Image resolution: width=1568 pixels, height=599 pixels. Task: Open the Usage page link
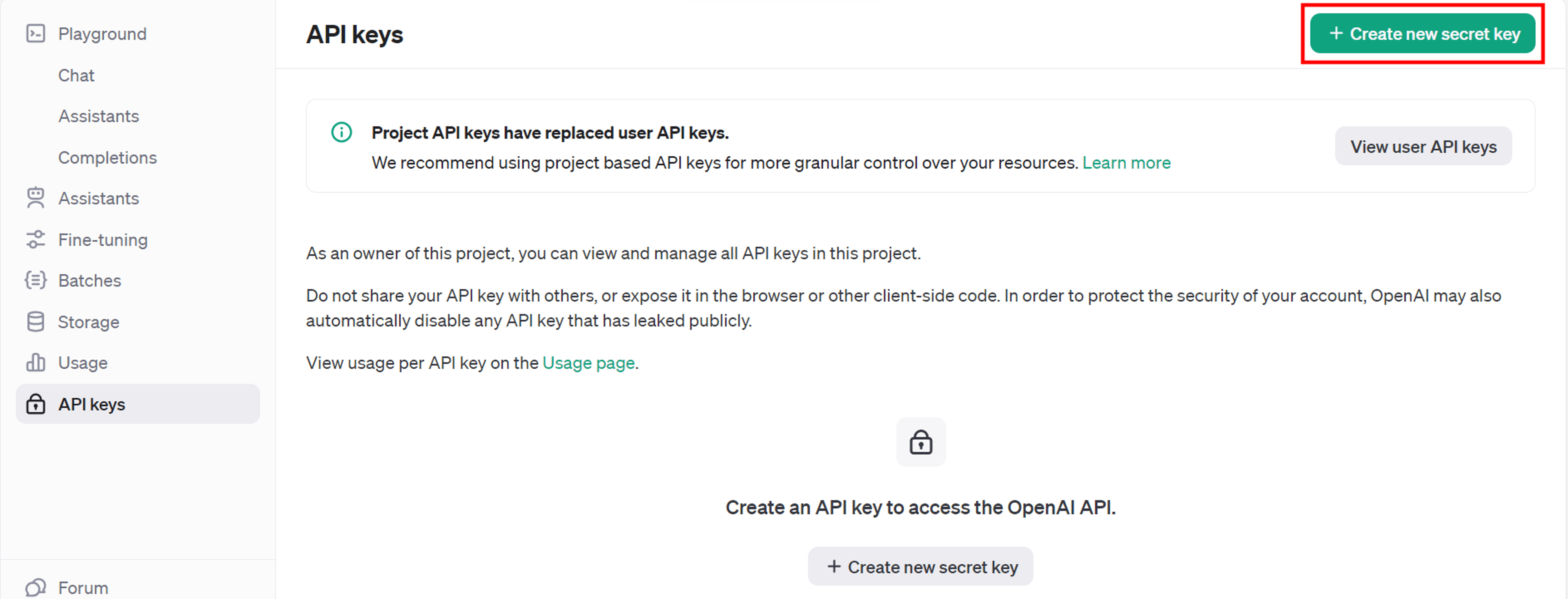click(588, 363)
